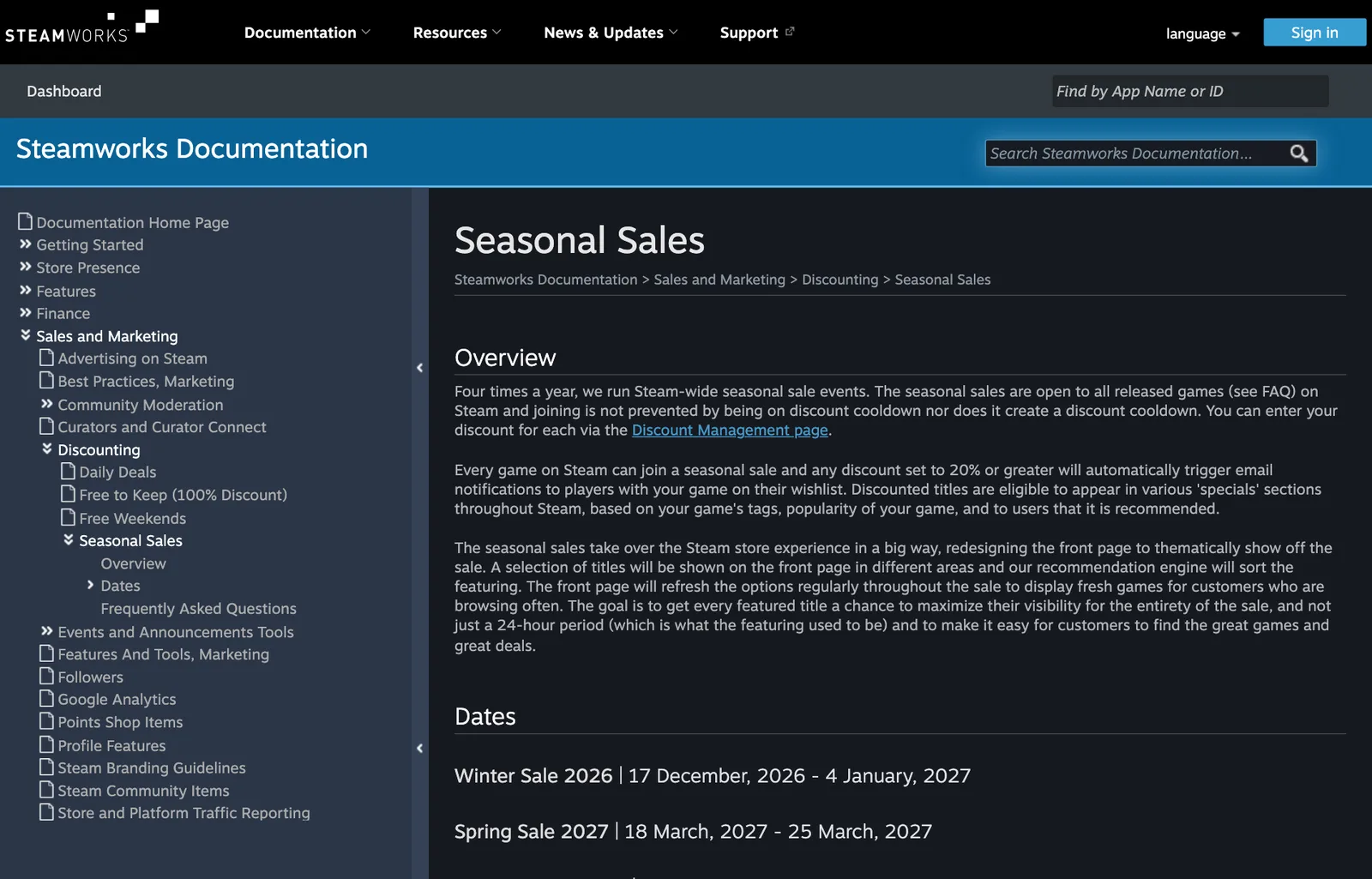Click the Sign in button
1372x879 pixels.
[x=1315, y=33]
